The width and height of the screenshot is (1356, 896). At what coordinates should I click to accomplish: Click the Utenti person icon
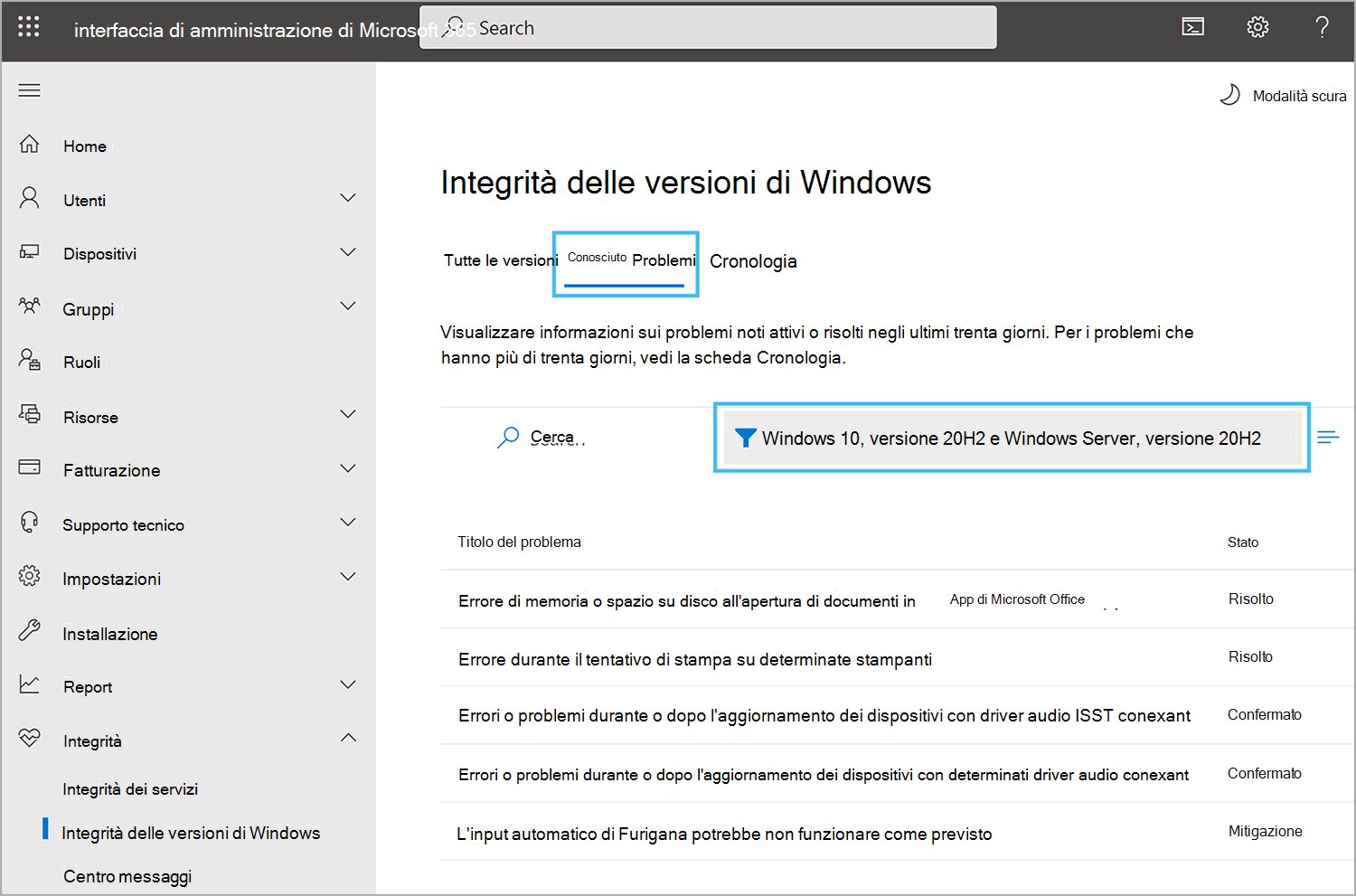[30, 198]
